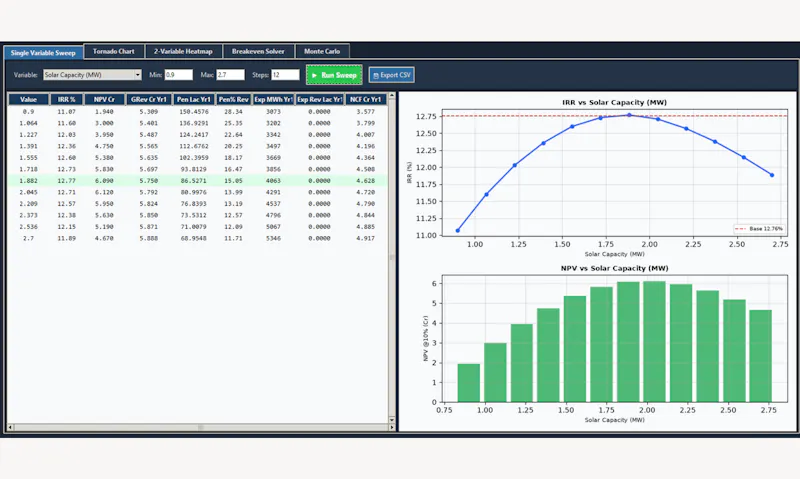Select the 0.9 value row
Viewport: 800px width, 479px height.
(x=197, y=112)
